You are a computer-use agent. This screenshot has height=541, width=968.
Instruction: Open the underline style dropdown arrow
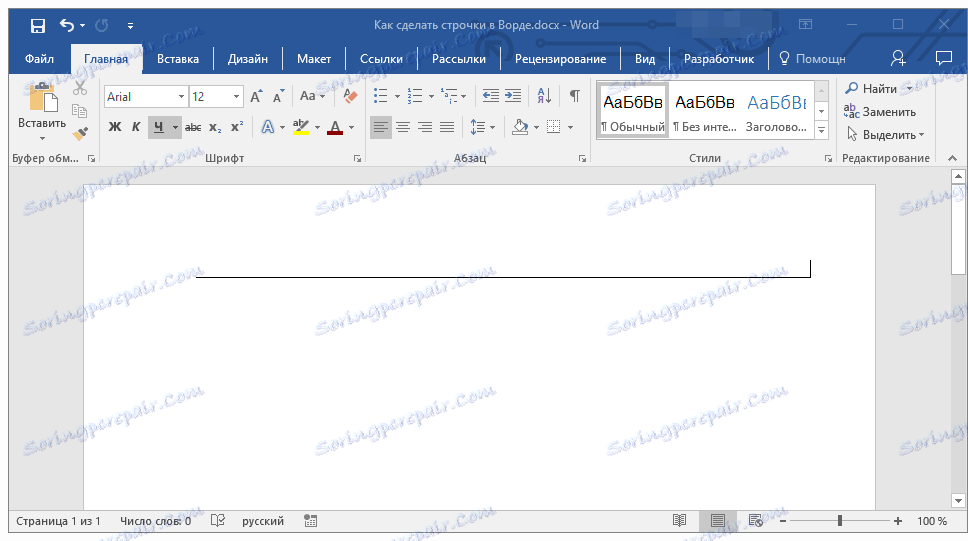pos(175,128)
